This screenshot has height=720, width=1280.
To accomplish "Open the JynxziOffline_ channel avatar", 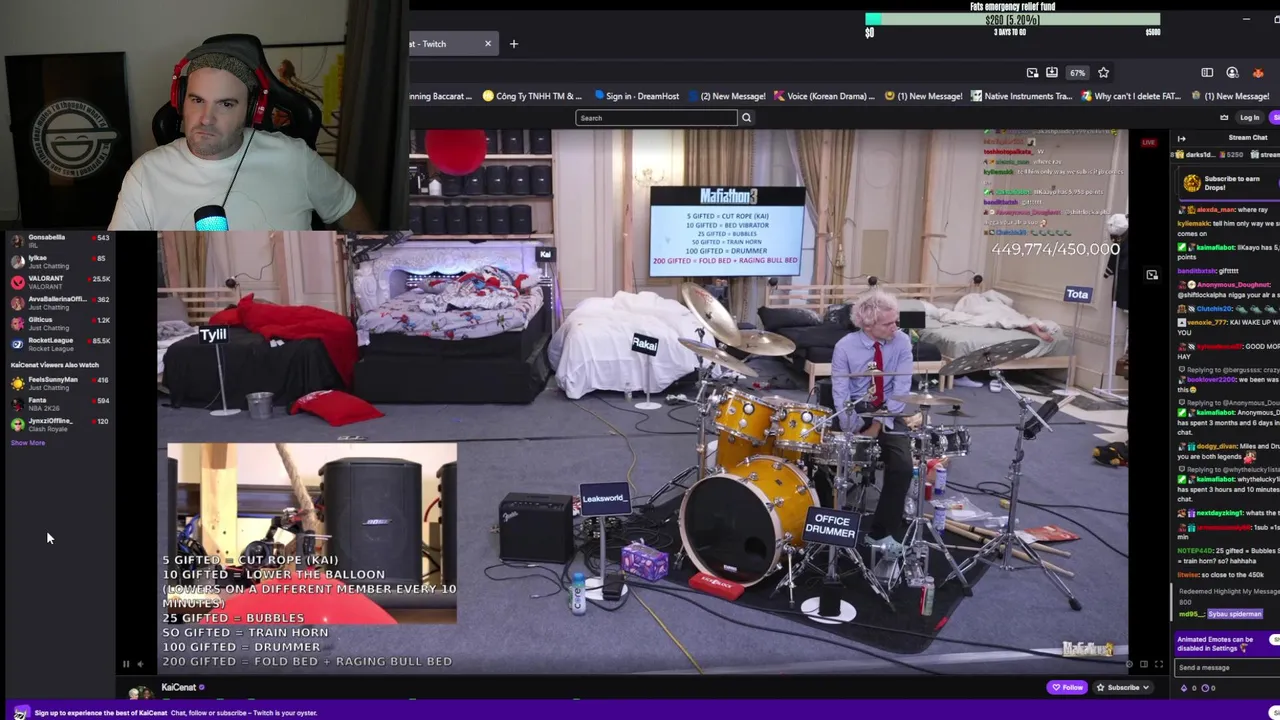I will (17, 424).
